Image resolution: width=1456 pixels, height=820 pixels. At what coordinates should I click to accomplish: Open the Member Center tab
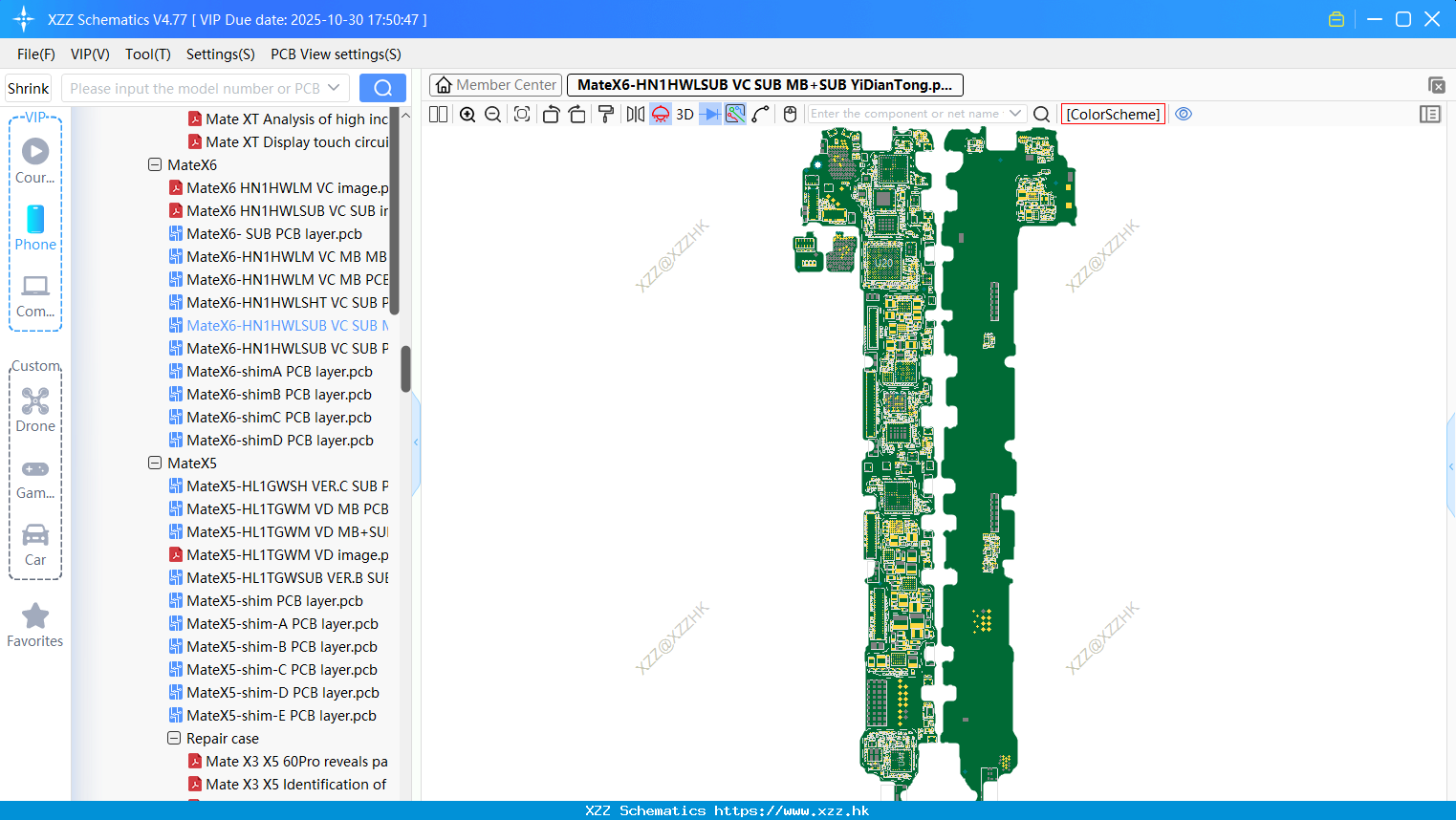[496, 85]
